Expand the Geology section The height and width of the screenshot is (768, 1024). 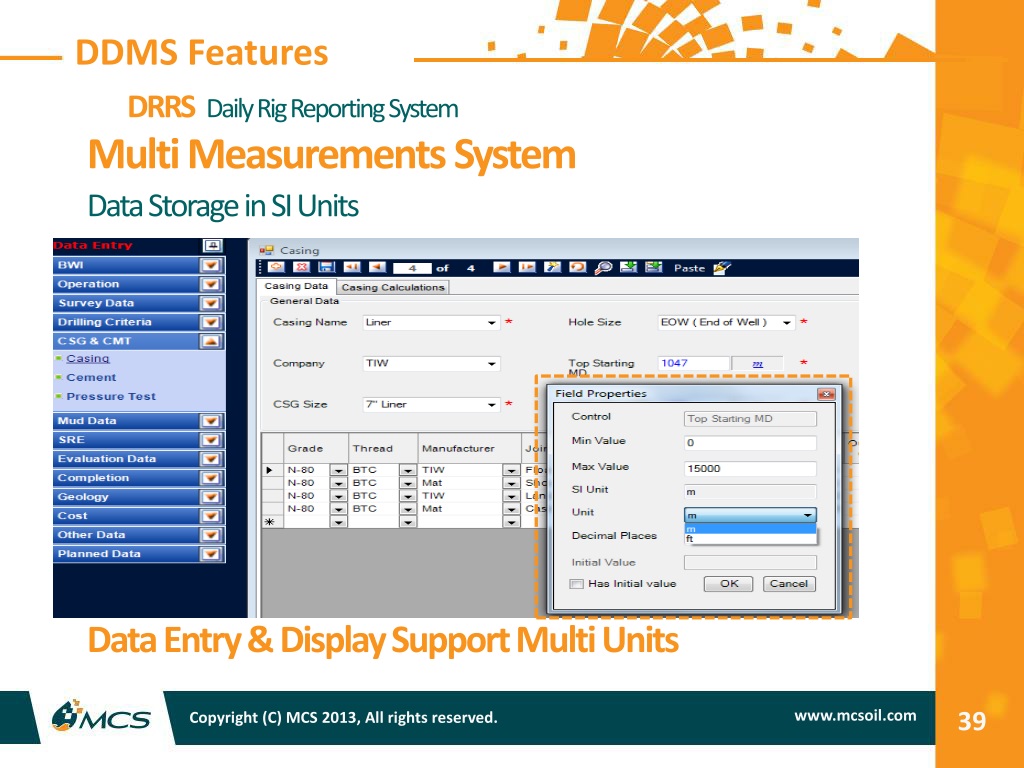[x=210, y=497]
